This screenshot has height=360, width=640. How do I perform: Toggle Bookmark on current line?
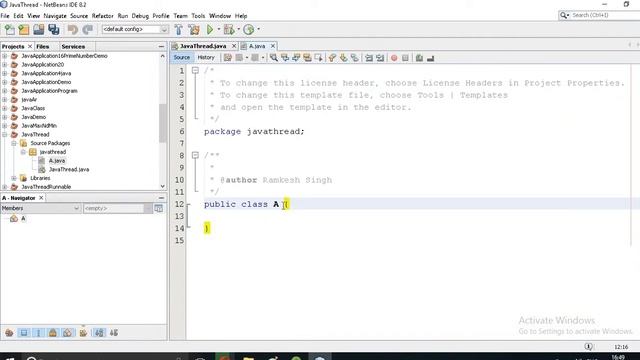click(354, 58)
